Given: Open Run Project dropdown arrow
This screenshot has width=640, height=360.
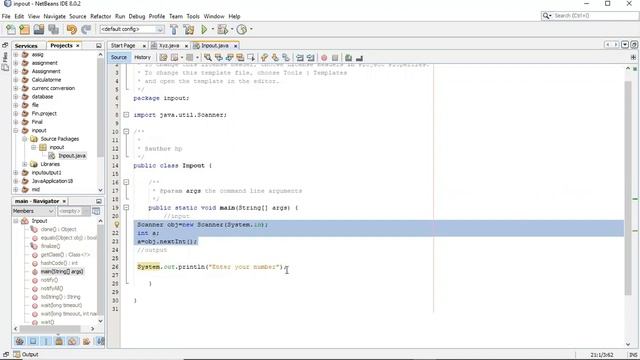Looking at the screenshot, I should [212, 29].
